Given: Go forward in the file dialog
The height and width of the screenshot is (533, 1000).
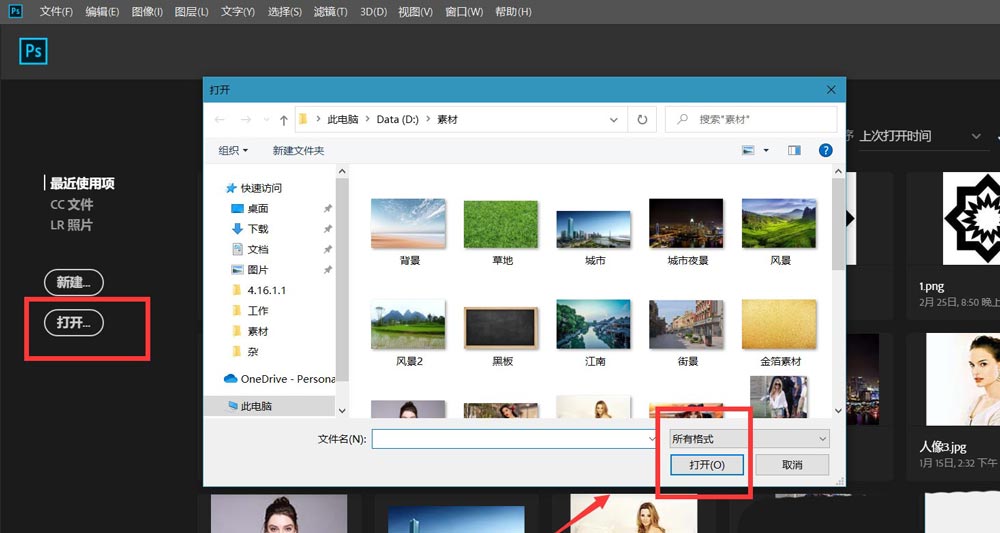Looking at the screenshot, I should pos(246,119).
